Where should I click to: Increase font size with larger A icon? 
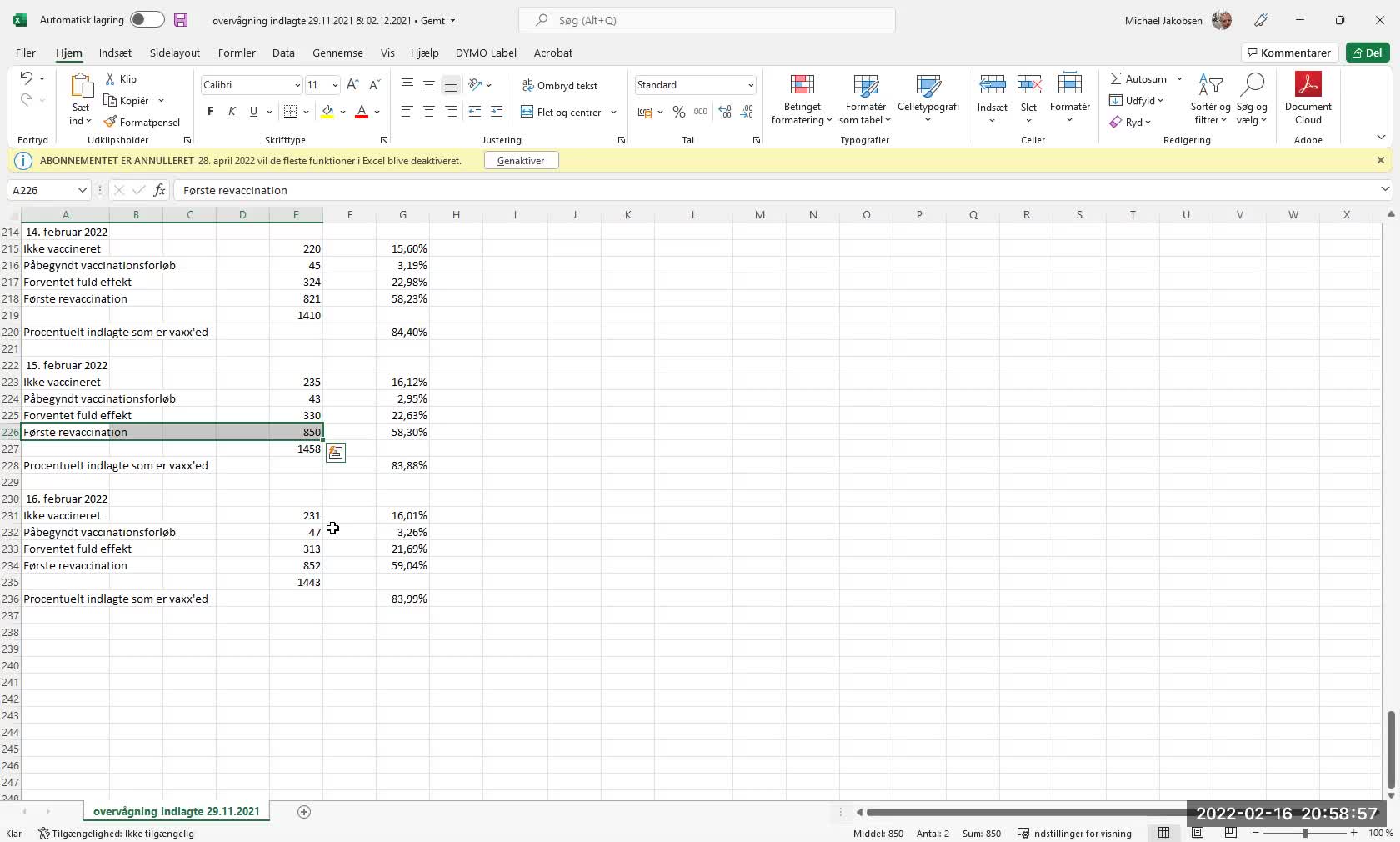pos(352,85)
